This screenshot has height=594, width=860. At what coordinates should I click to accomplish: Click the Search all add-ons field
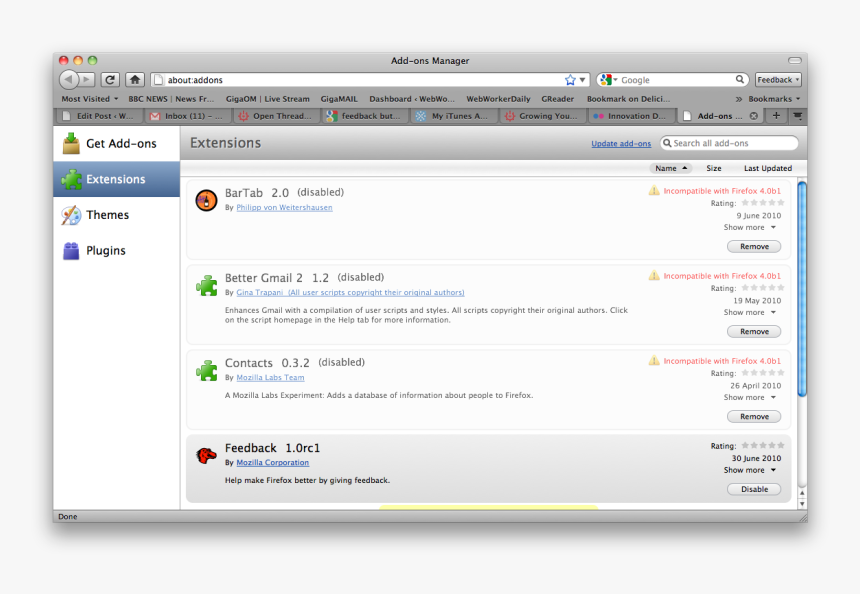coord(729,143)
